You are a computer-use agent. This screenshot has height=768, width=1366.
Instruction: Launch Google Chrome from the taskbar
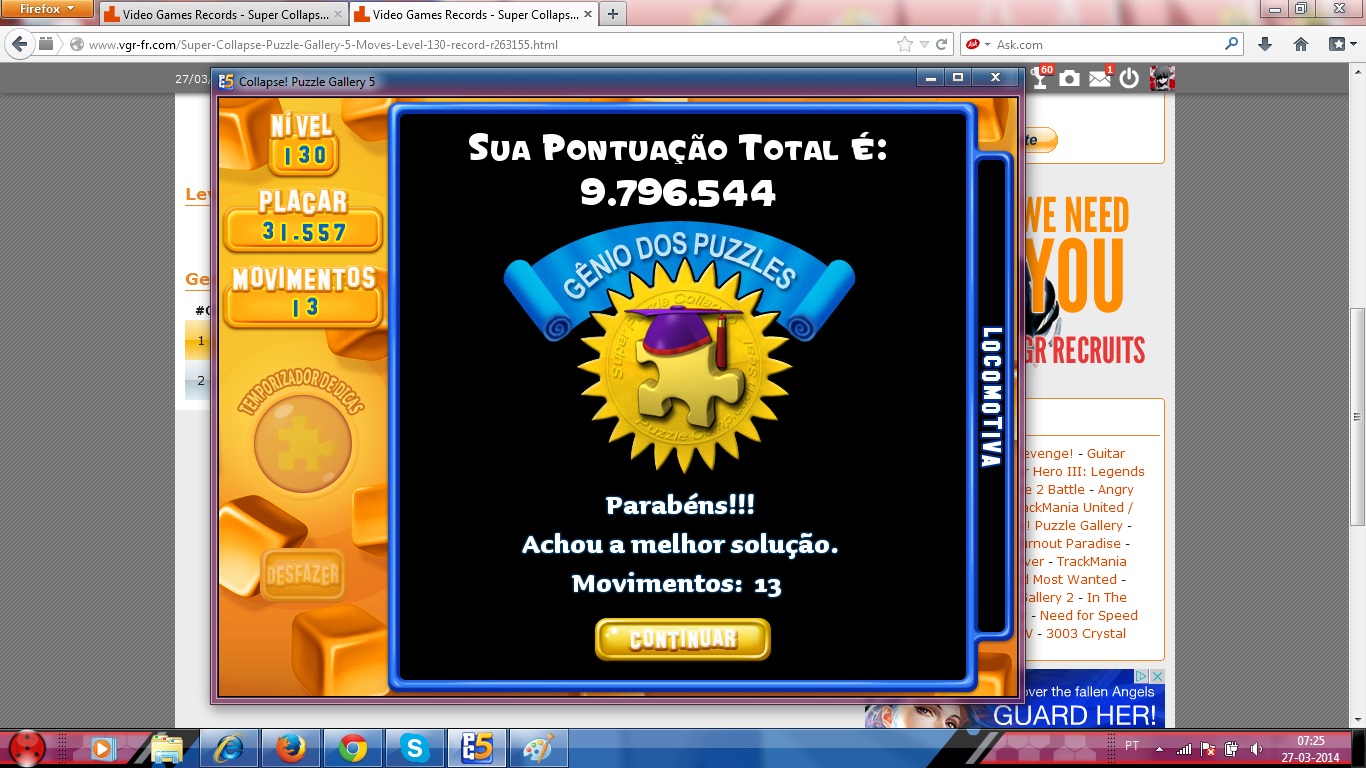352,747
